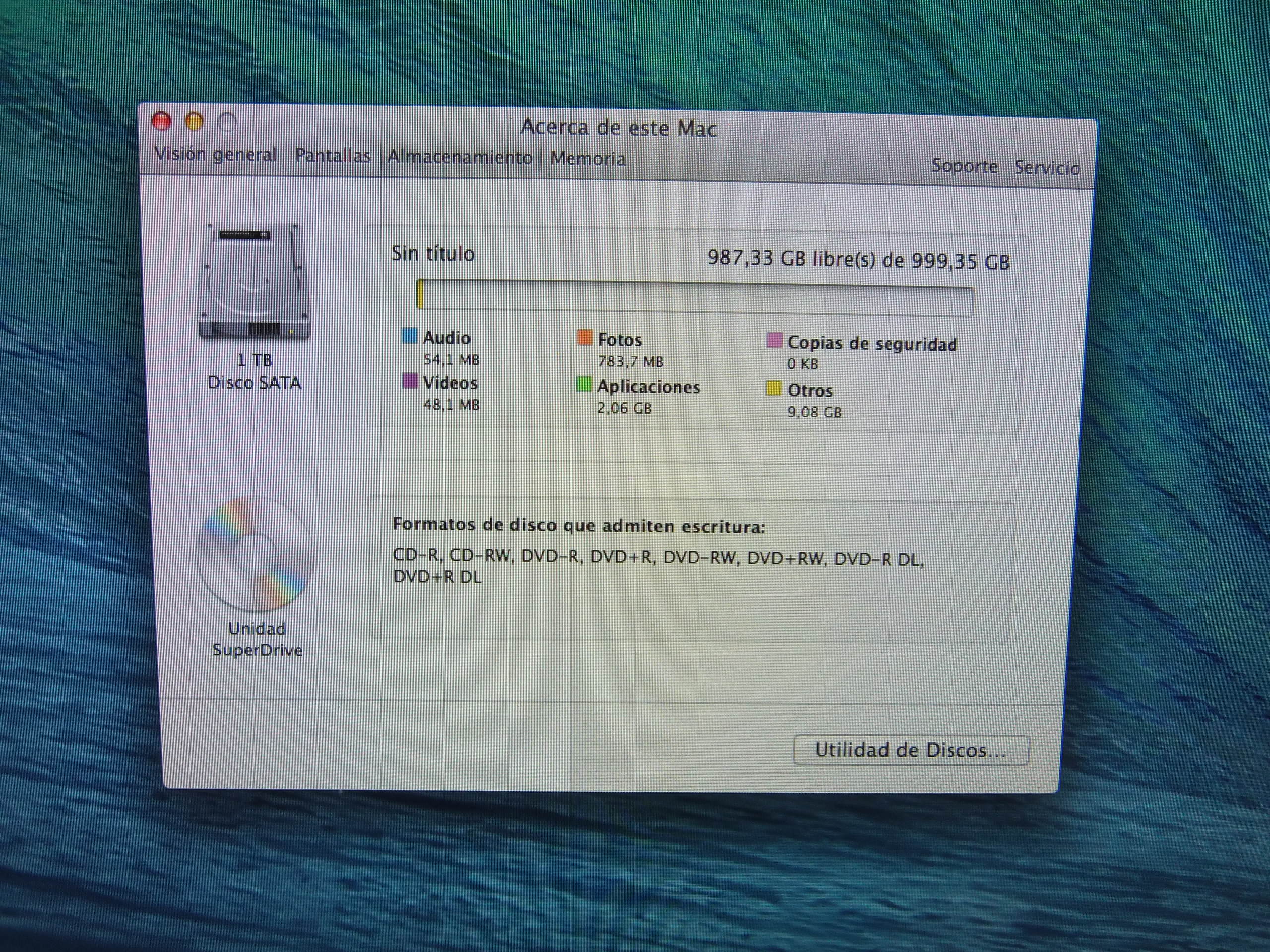Close the Acerca de este Mac window
Viewport: 1270px width, 952px height.
pyautogui.click(x=161, y=121)
